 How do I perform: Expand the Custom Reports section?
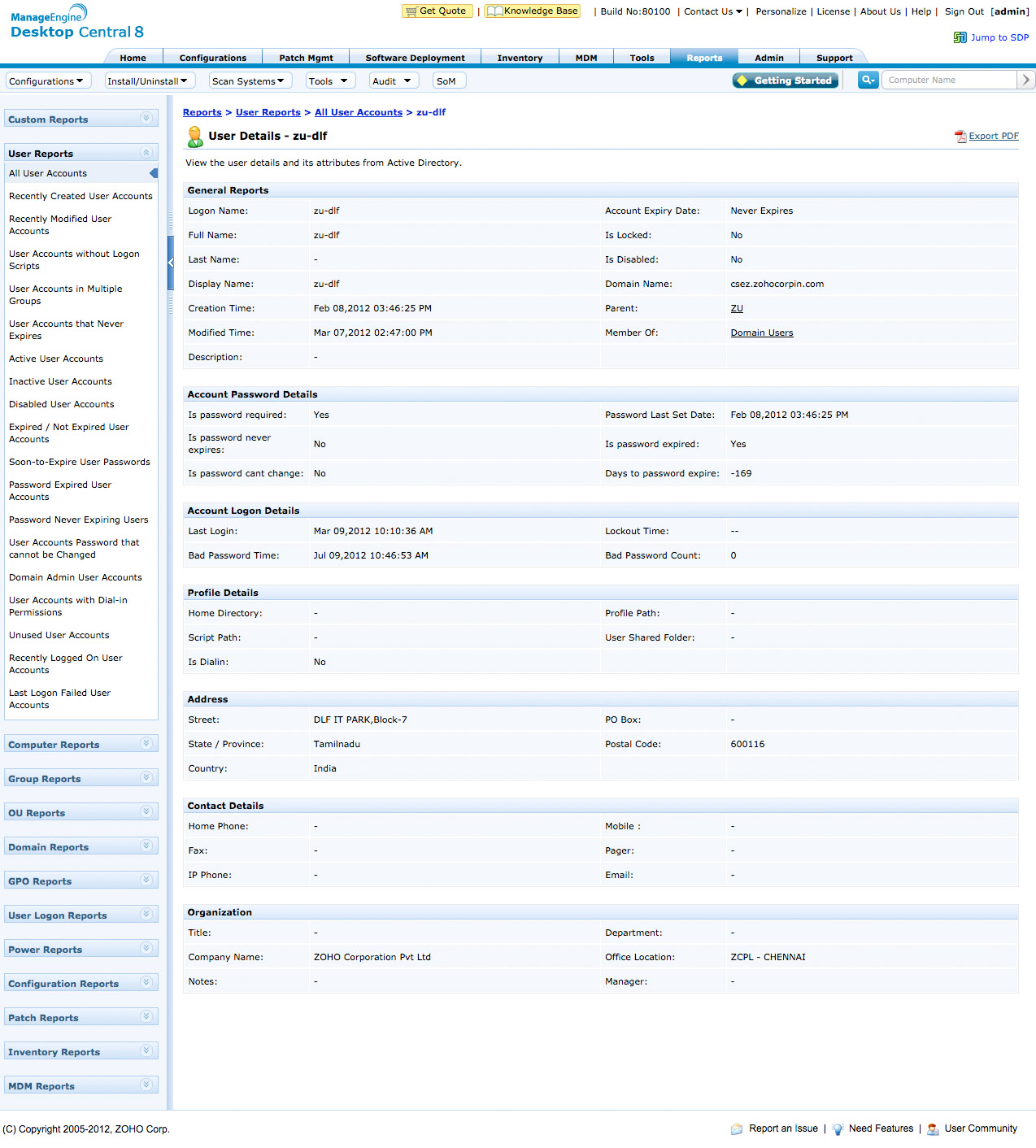click(146, 119)
